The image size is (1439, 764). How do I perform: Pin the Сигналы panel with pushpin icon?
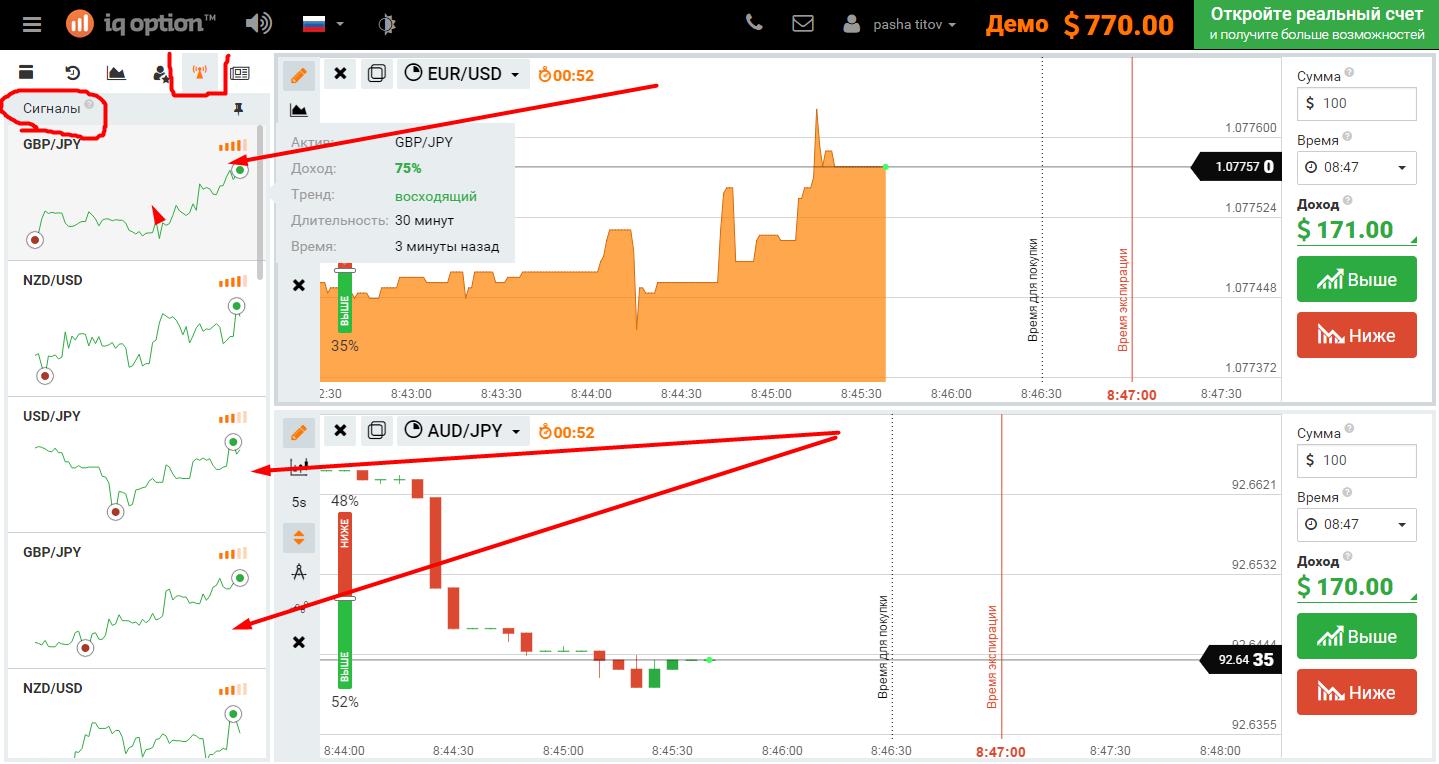(x=238, y=109)
